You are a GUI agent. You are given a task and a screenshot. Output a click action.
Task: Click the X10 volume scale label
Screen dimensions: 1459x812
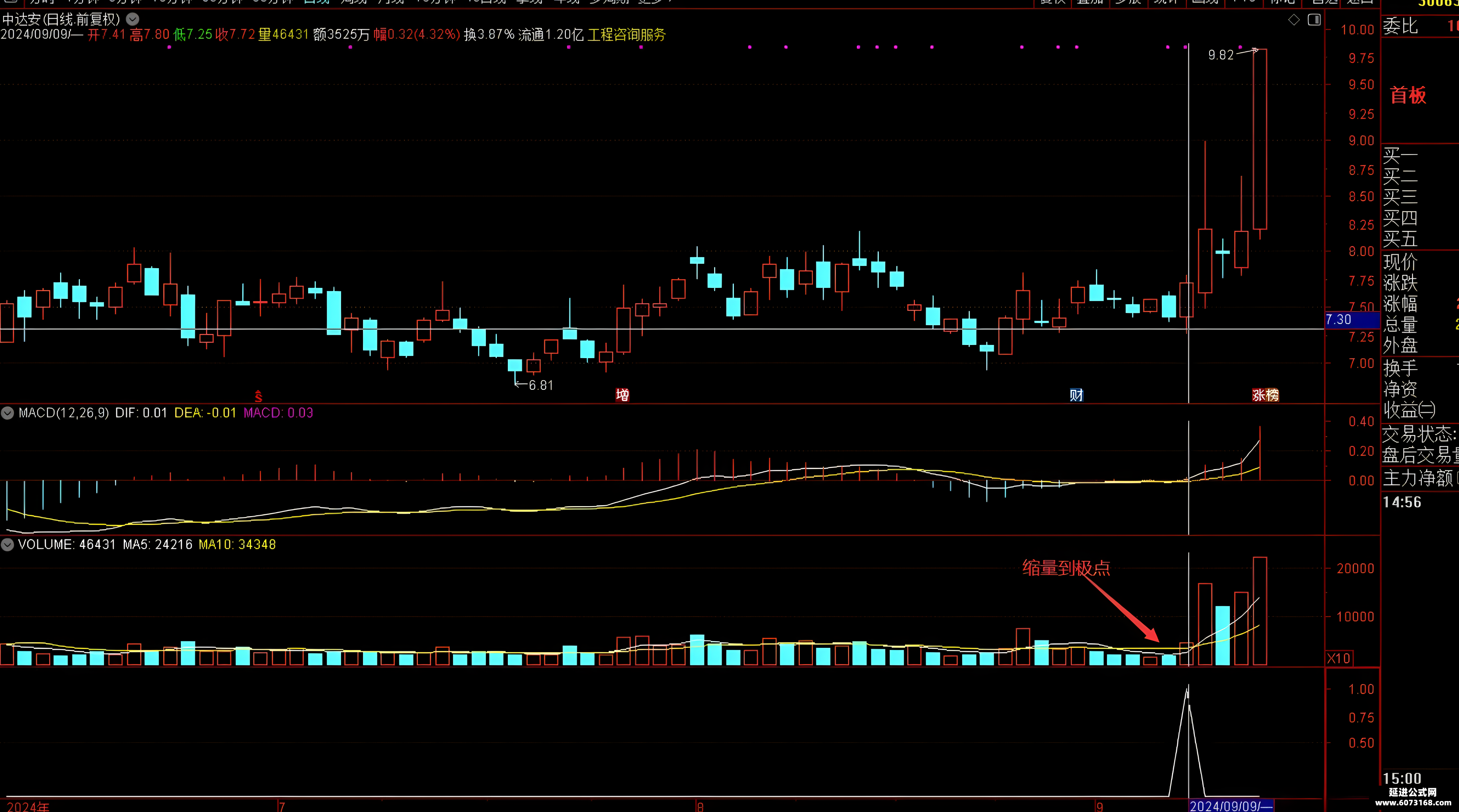(x=1339, y=658)
